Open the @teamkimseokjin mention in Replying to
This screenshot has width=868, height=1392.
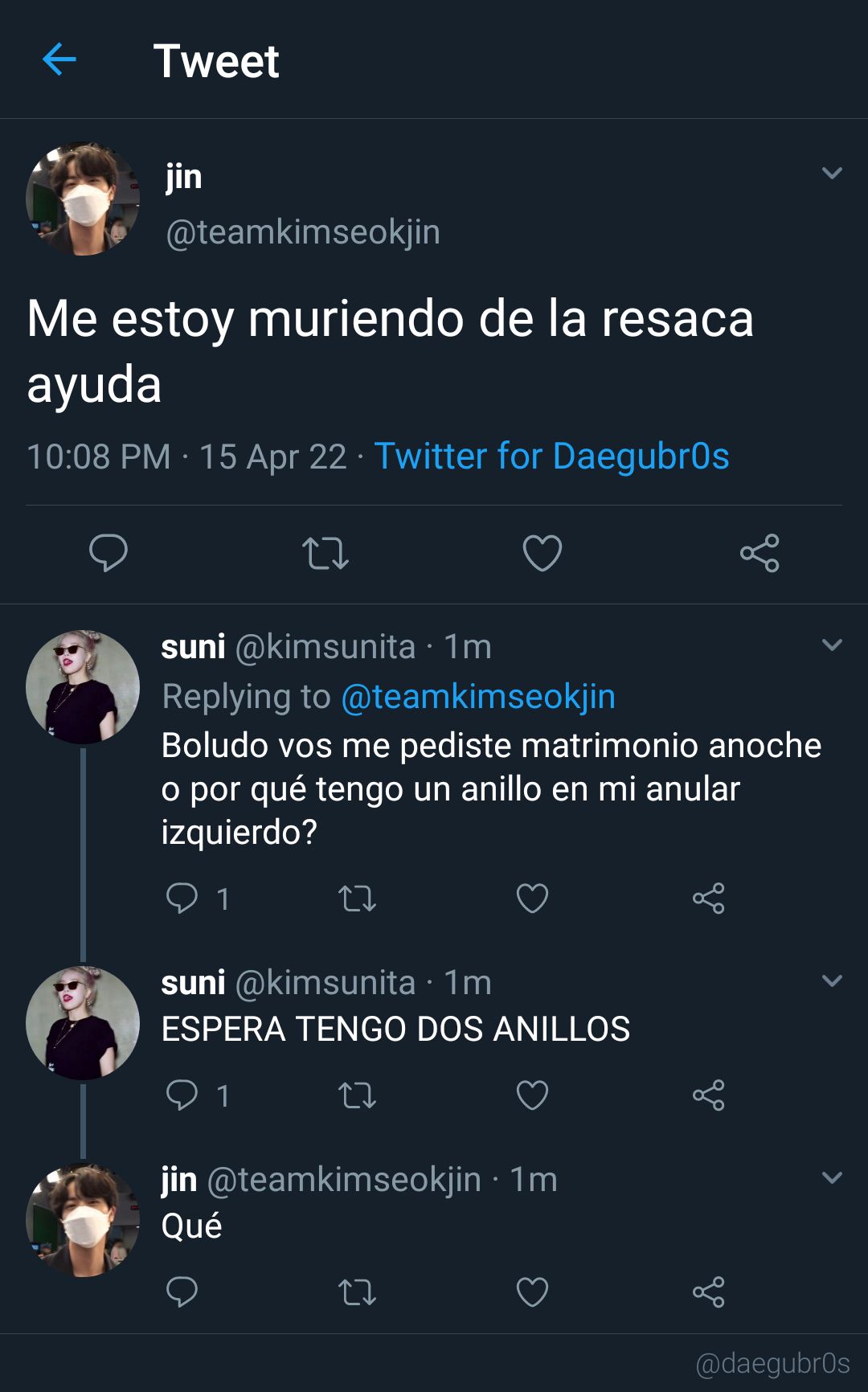tap(478, 697)
